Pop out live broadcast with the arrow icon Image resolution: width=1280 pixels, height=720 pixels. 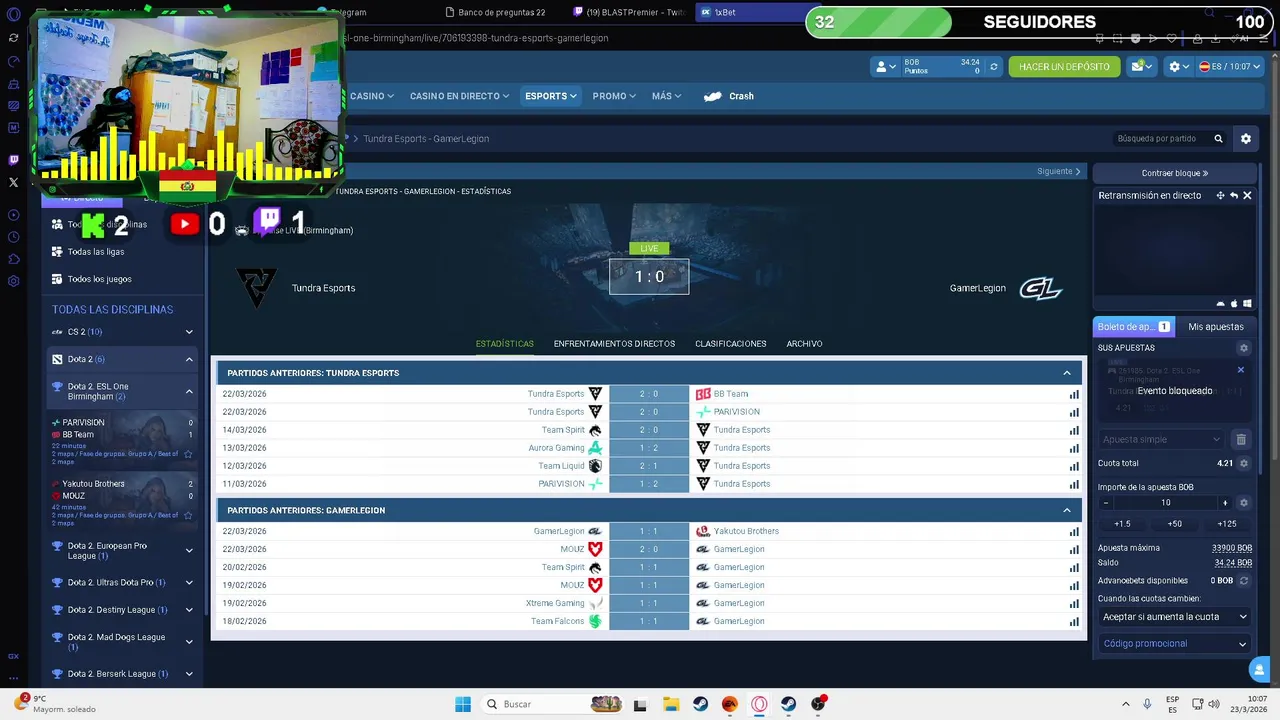[x=1234, y=196]
